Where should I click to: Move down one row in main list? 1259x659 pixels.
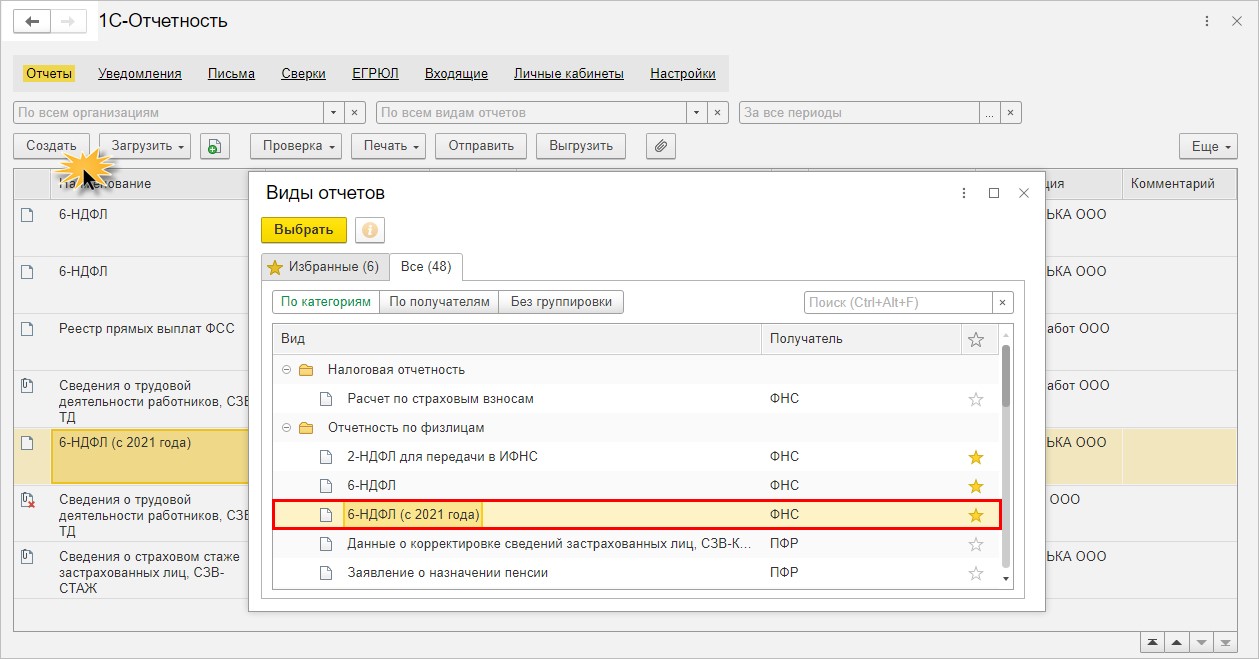(x=1201, y=641)
